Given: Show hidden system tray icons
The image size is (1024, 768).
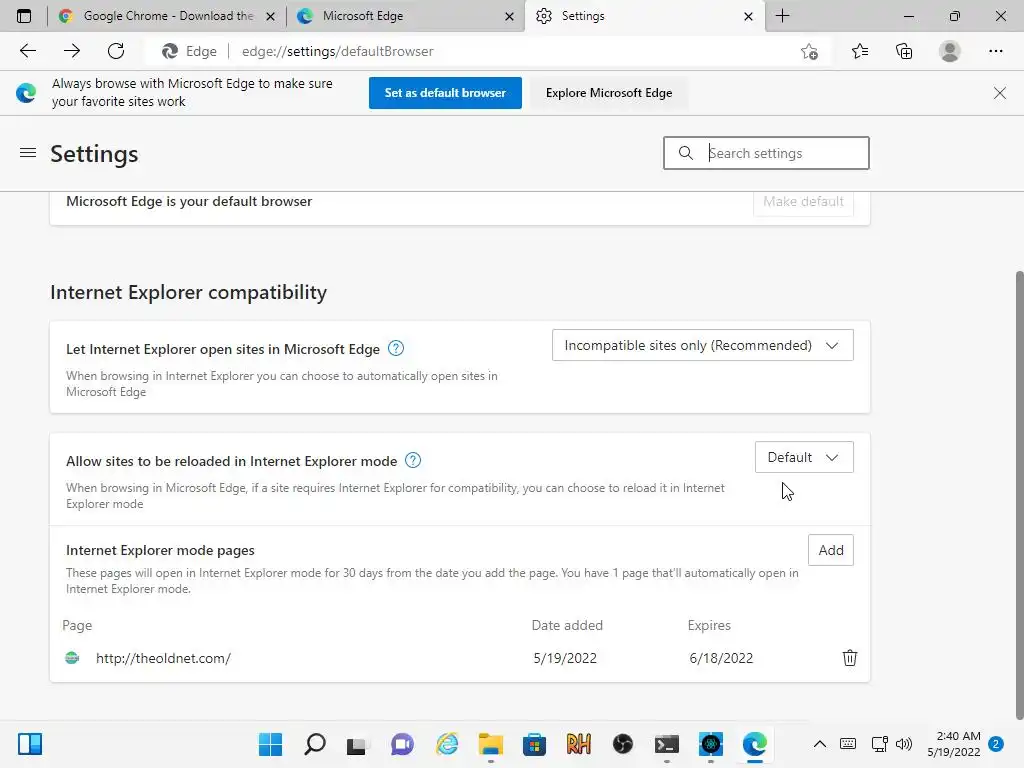Looking at the screenshot, I should pyautogui.click(x=820, y=744).
